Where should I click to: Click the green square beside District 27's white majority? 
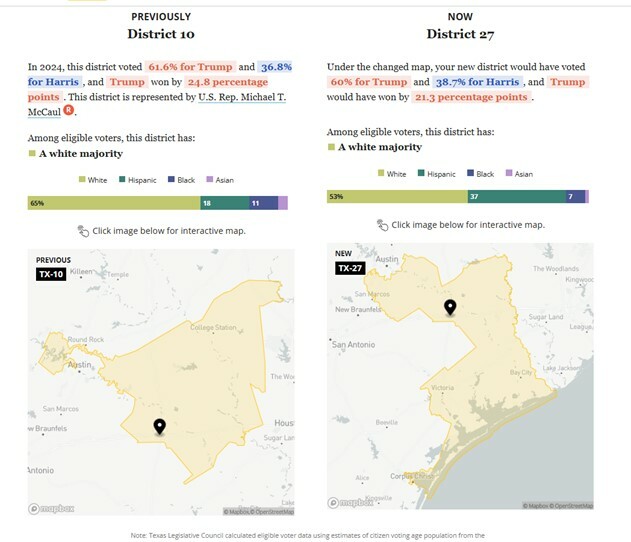331,147
